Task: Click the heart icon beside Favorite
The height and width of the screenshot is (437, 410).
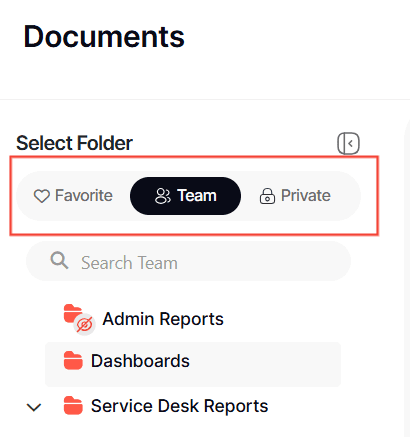Action: [x=42, y=196]
